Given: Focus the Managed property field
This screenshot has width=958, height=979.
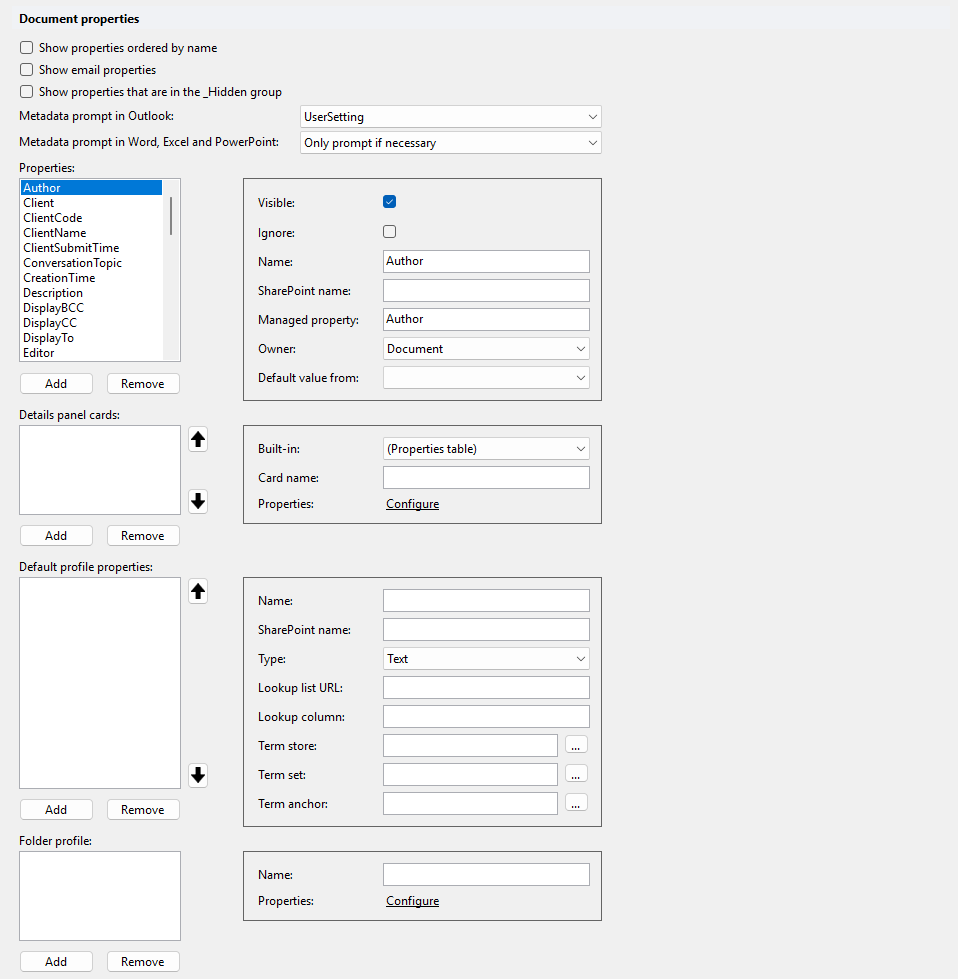Looking at the screenshot, I should (486, 320).
